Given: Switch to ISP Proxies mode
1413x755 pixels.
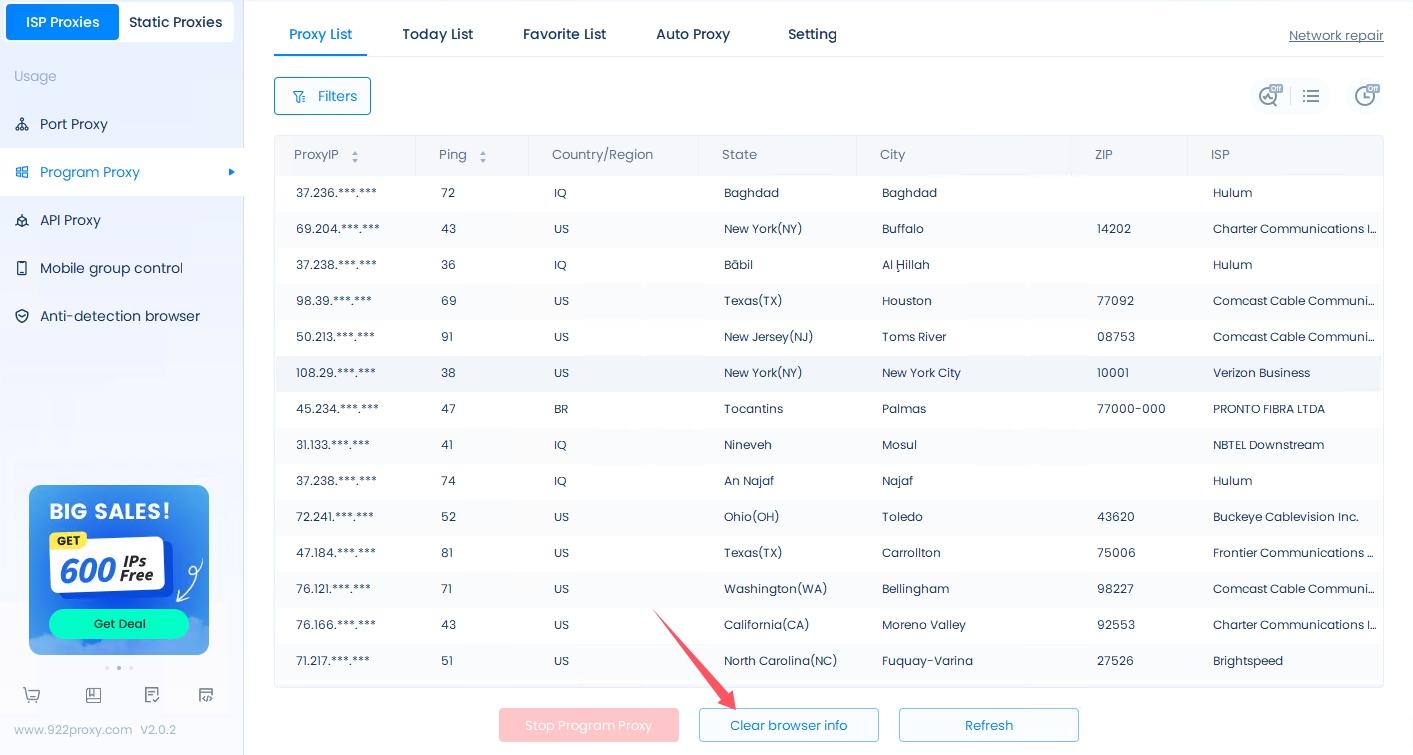Looking at the screenshot, I should (62, 22).
